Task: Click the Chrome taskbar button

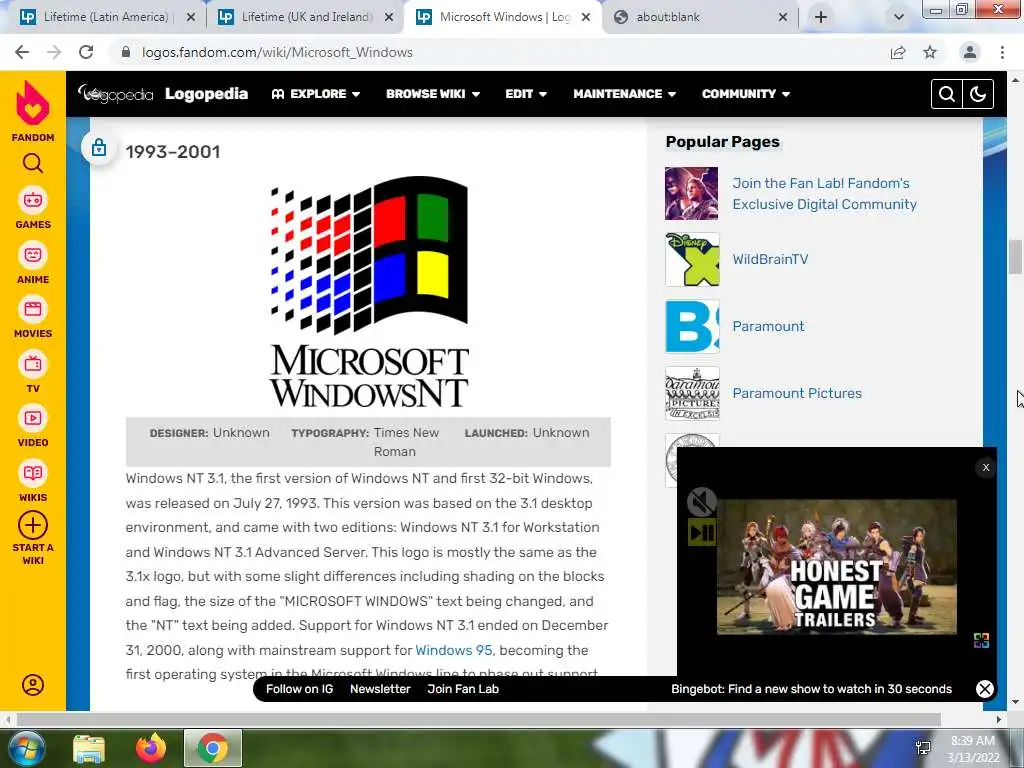Action: click(213, 748)
